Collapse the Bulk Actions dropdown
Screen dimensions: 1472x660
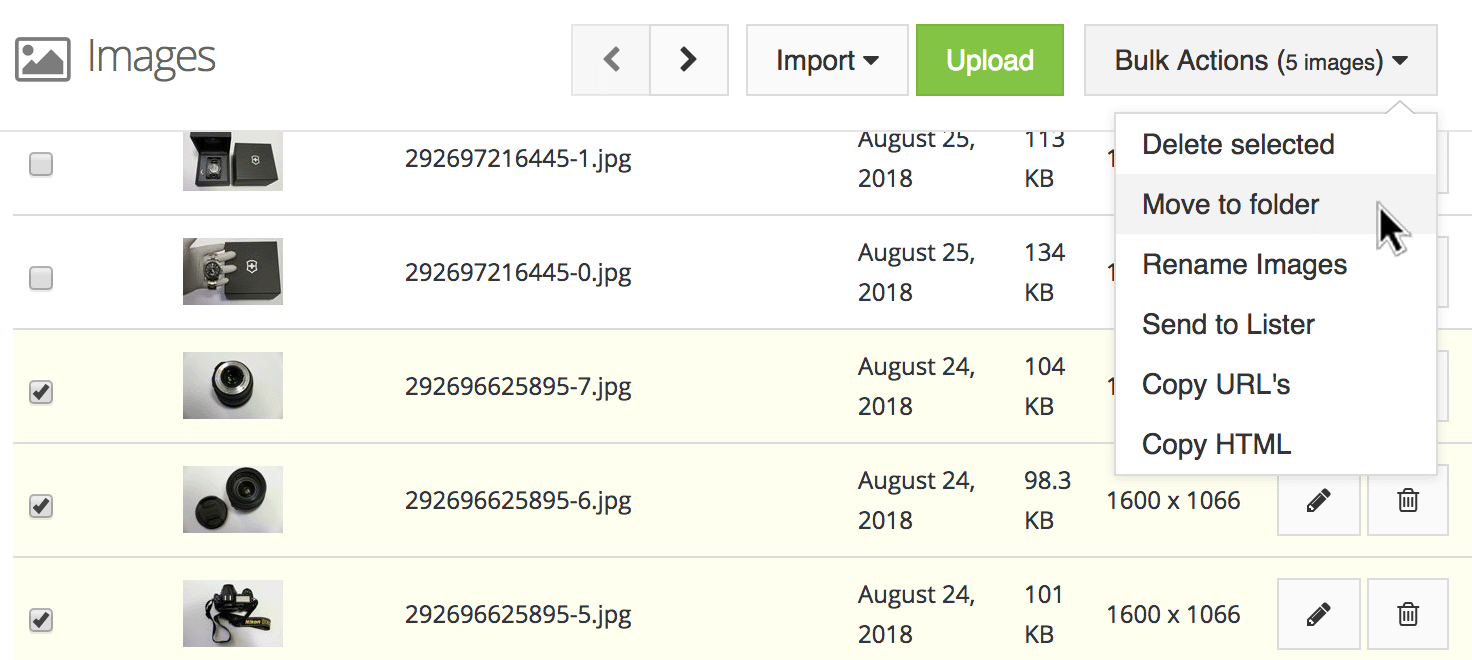click(x=1260, y=60)
